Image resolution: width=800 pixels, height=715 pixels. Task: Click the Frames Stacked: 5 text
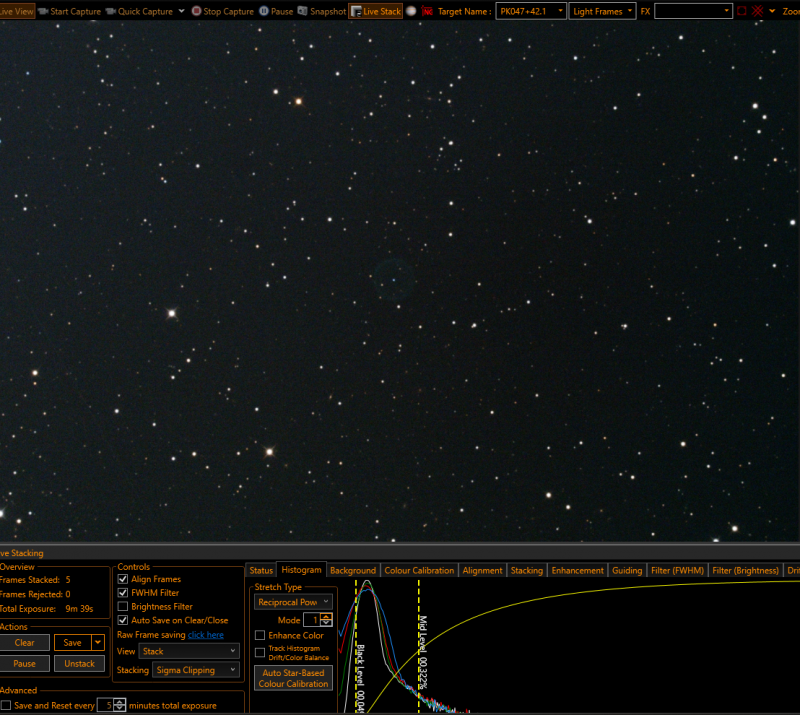coord(35,579)
